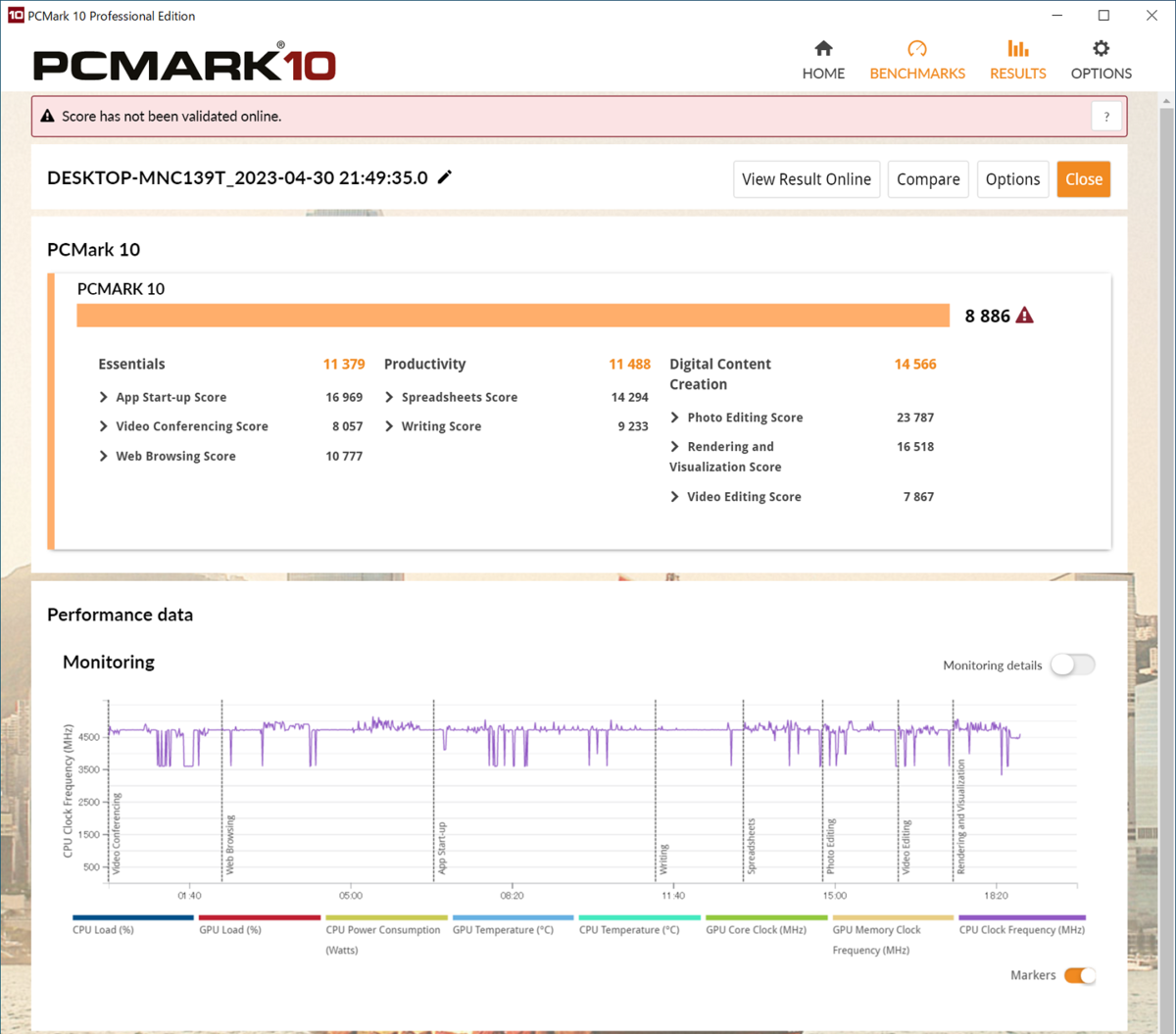The width and height of the screenshot is (1176, 1034).
Task: Click the Productivity score 11 488
Action: [629, 364]
